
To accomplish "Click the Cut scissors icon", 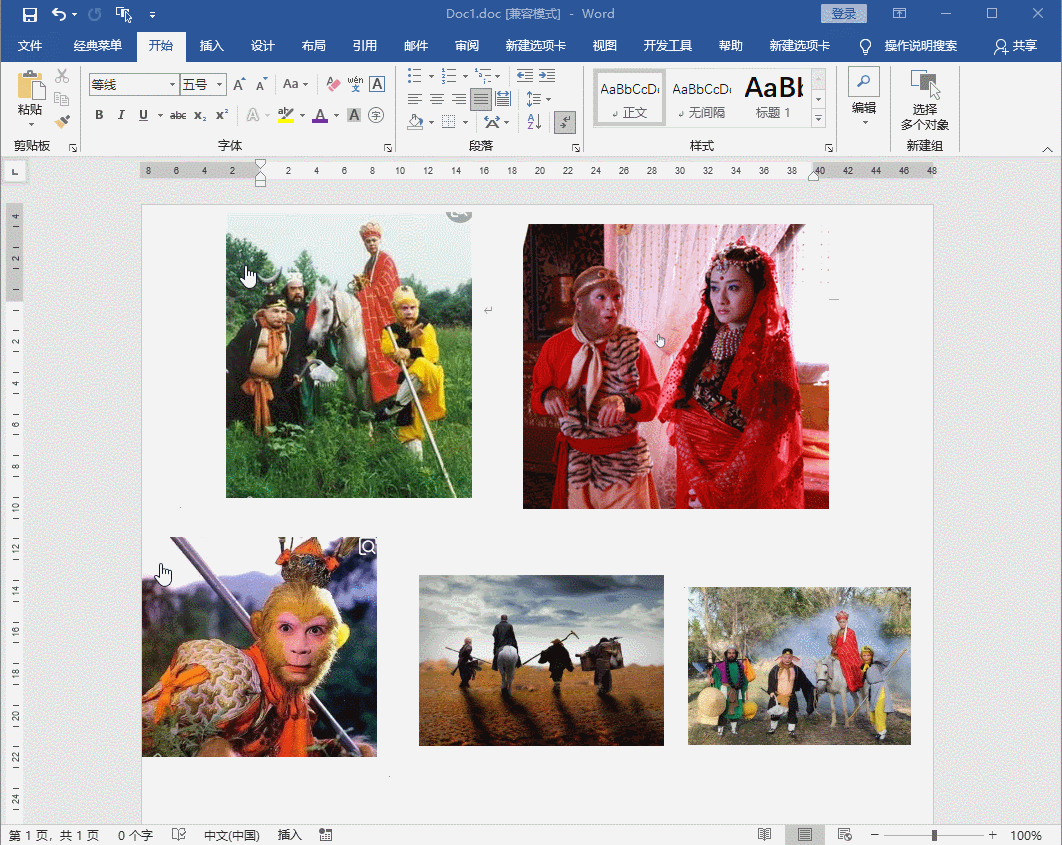I will tap(62, 75).
